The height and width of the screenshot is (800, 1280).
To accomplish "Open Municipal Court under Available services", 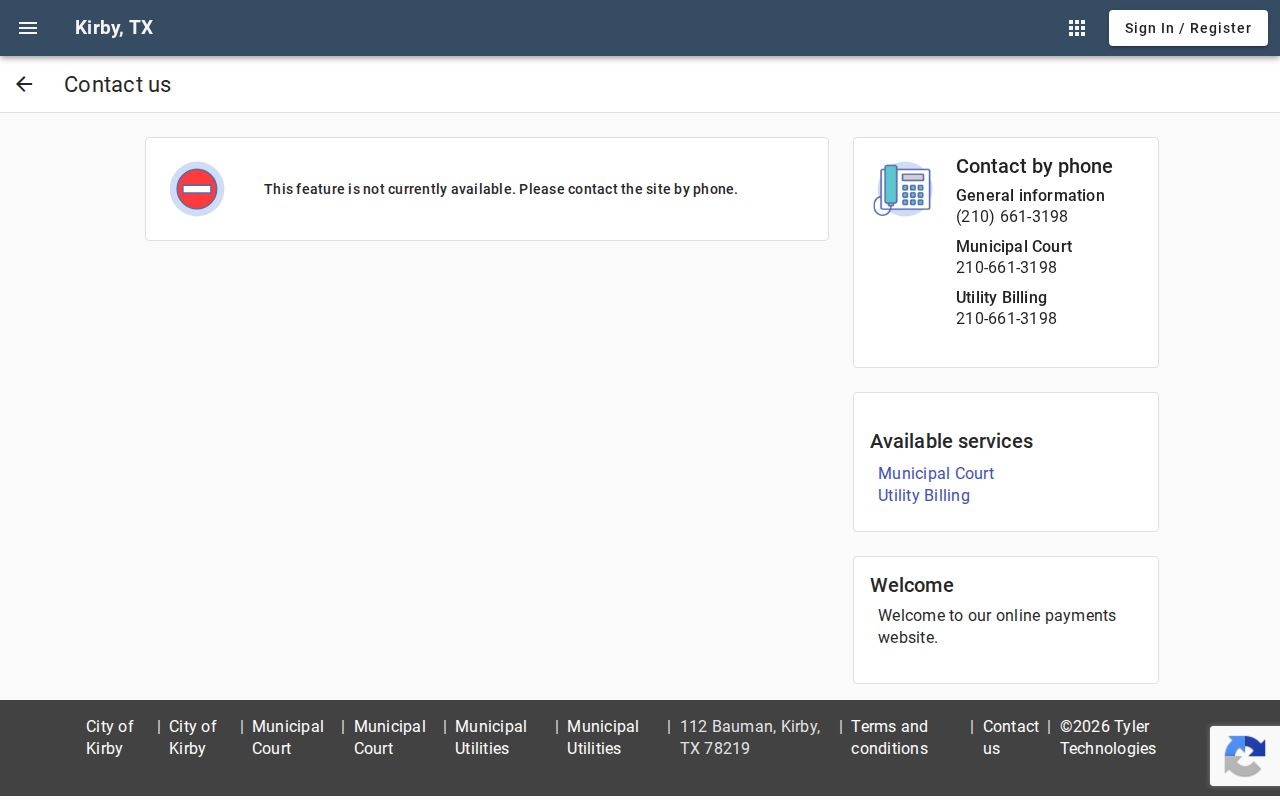I will [936, 473].
